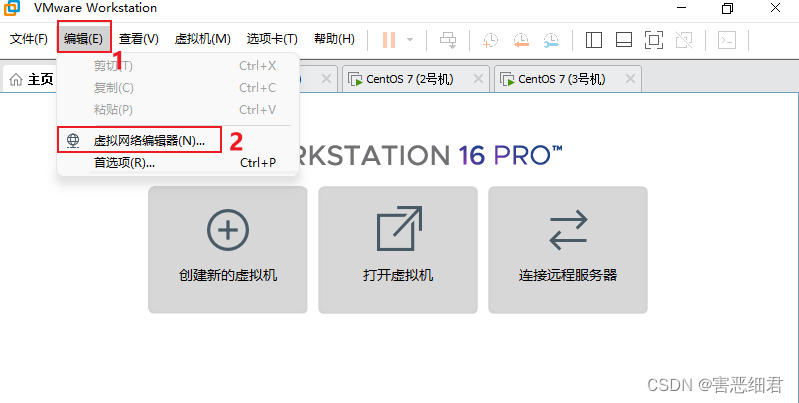Screen dimensions: 799x403
Task: Click the send Ctrl+Alt+Del toolbar icon
Action: pyautogui.click(x=448, y=40)
